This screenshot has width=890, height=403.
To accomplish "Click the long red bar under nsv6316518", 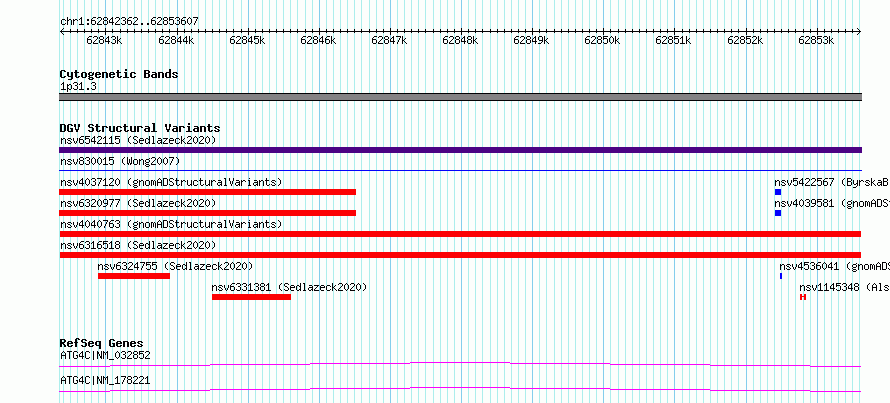I will click(460, 255).
